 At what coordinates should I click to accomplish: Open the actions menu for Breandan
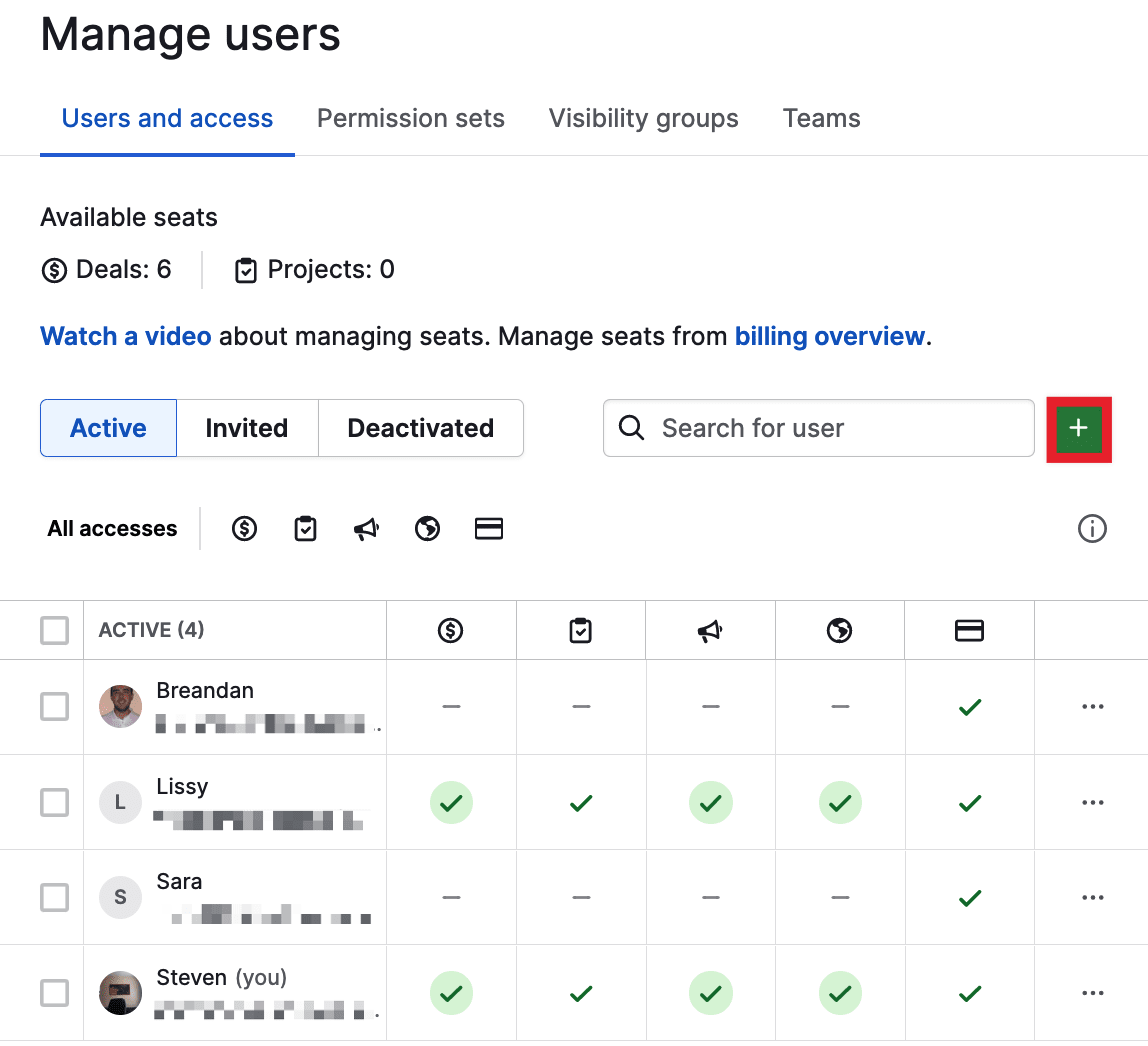pos(1092,706)
